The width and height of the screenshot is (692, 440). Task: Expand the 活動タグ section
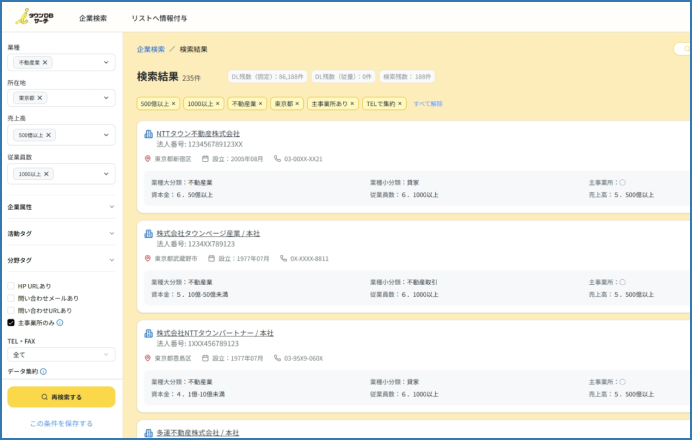(x=61, y=233)
